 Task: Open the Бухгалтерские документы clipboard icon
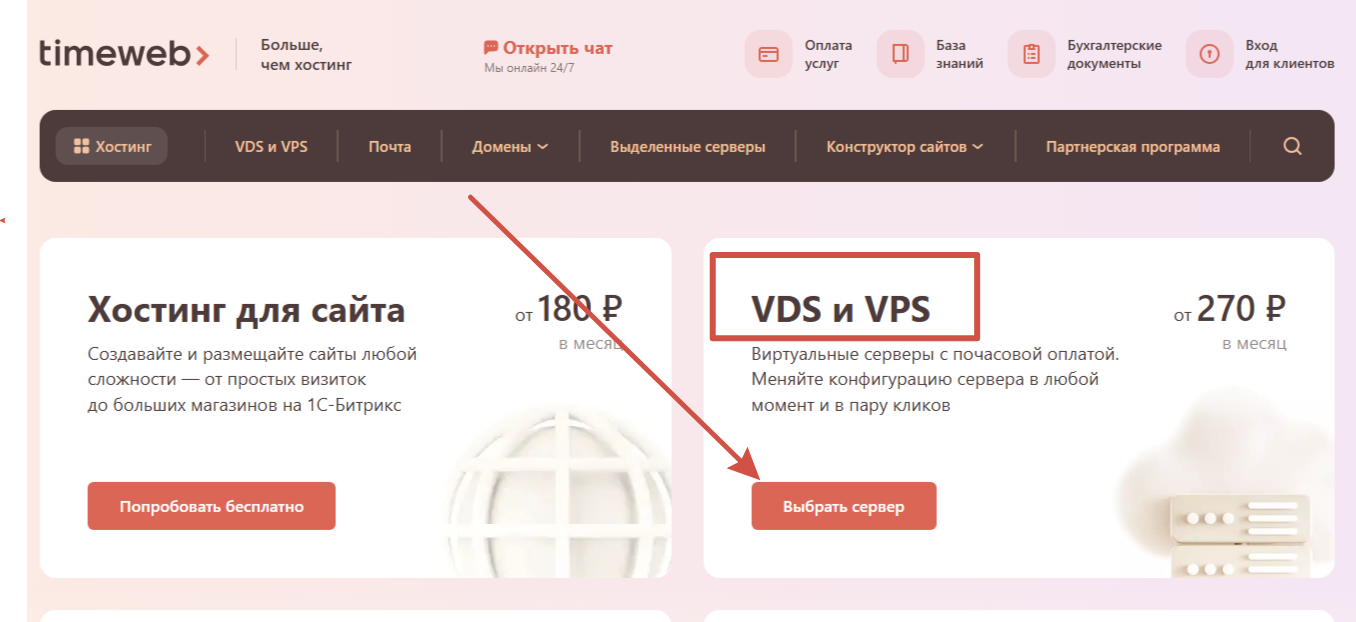1031,54
